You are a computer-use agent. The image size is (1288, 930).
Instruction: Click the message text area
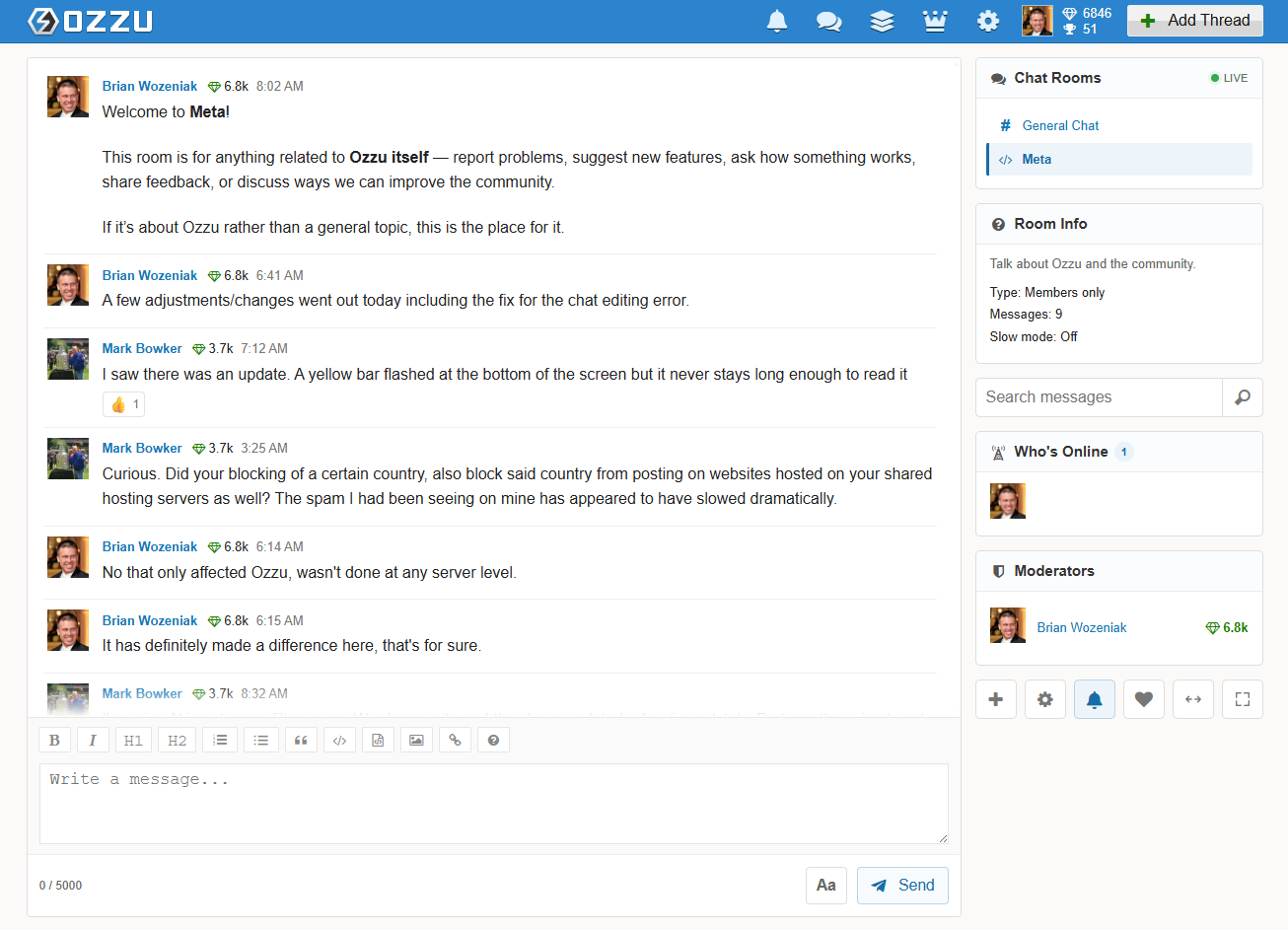(494, 804)
